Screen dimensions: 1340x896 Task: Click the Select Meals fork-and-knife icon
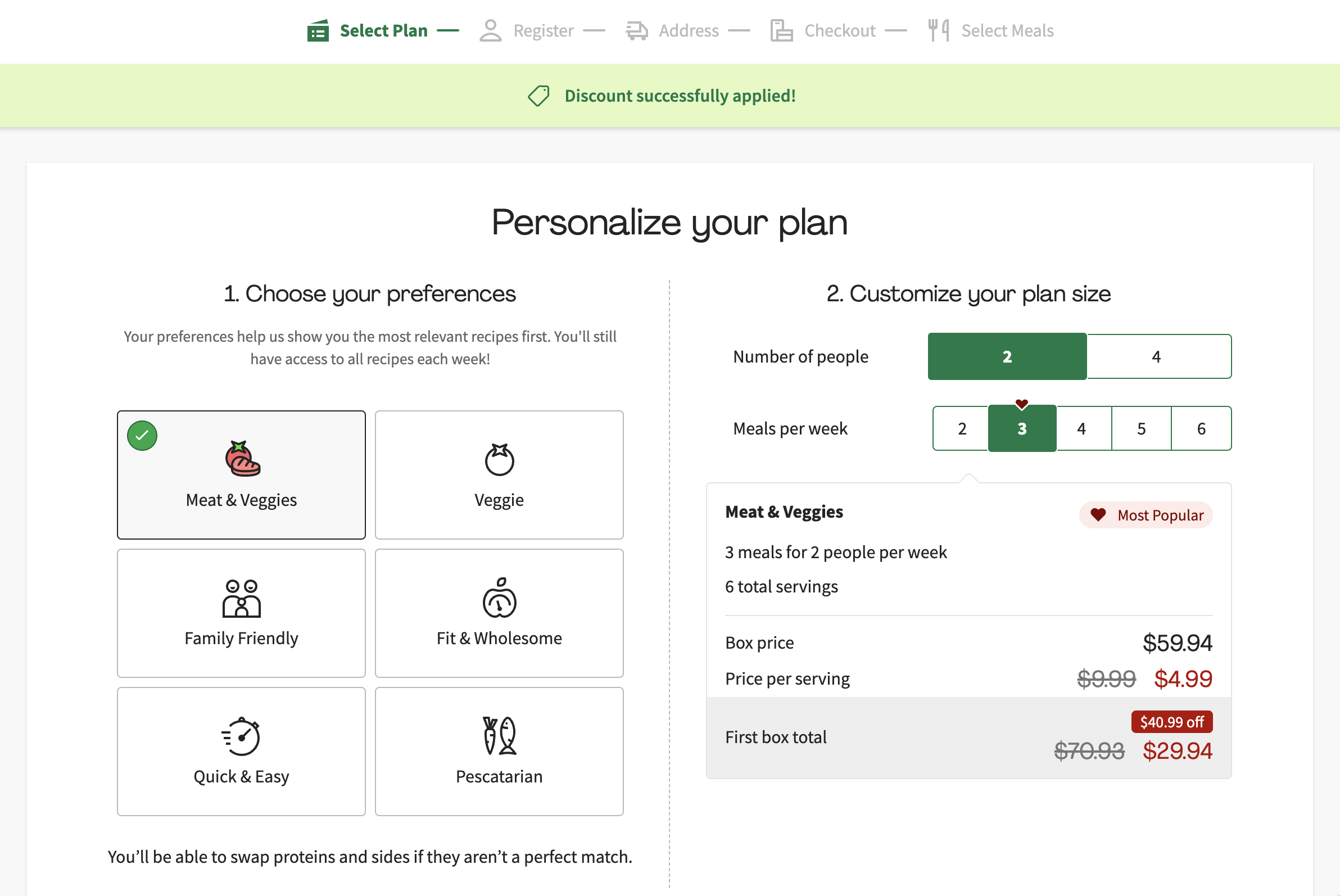tap(938, 31)
